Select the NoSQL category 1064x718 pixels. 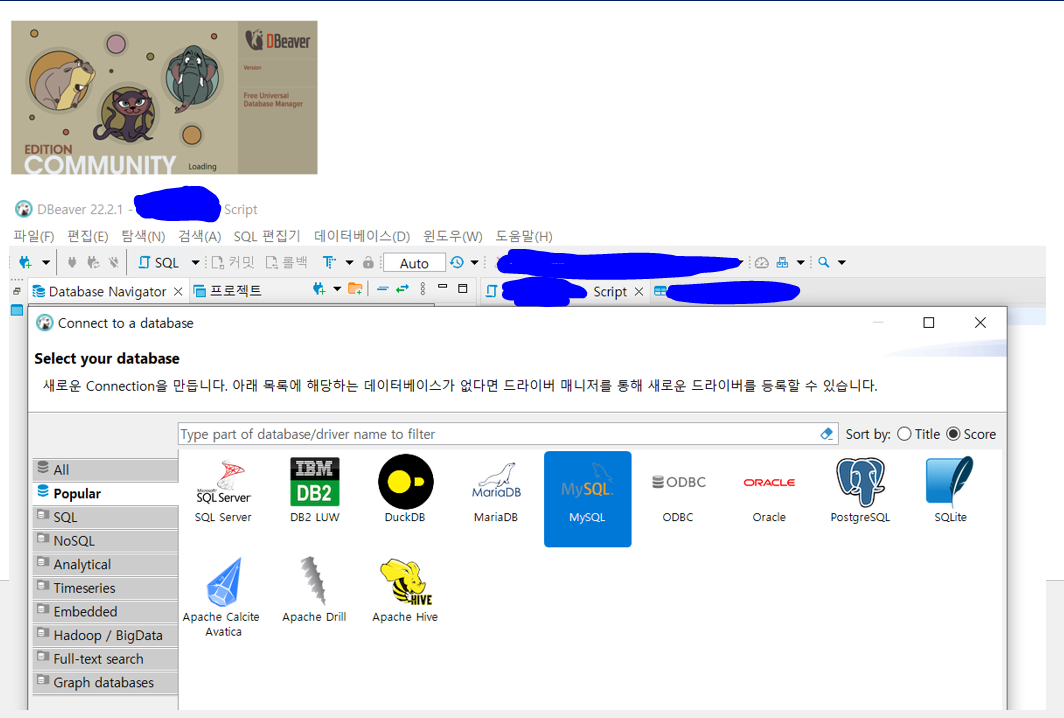tap(105, 541)
